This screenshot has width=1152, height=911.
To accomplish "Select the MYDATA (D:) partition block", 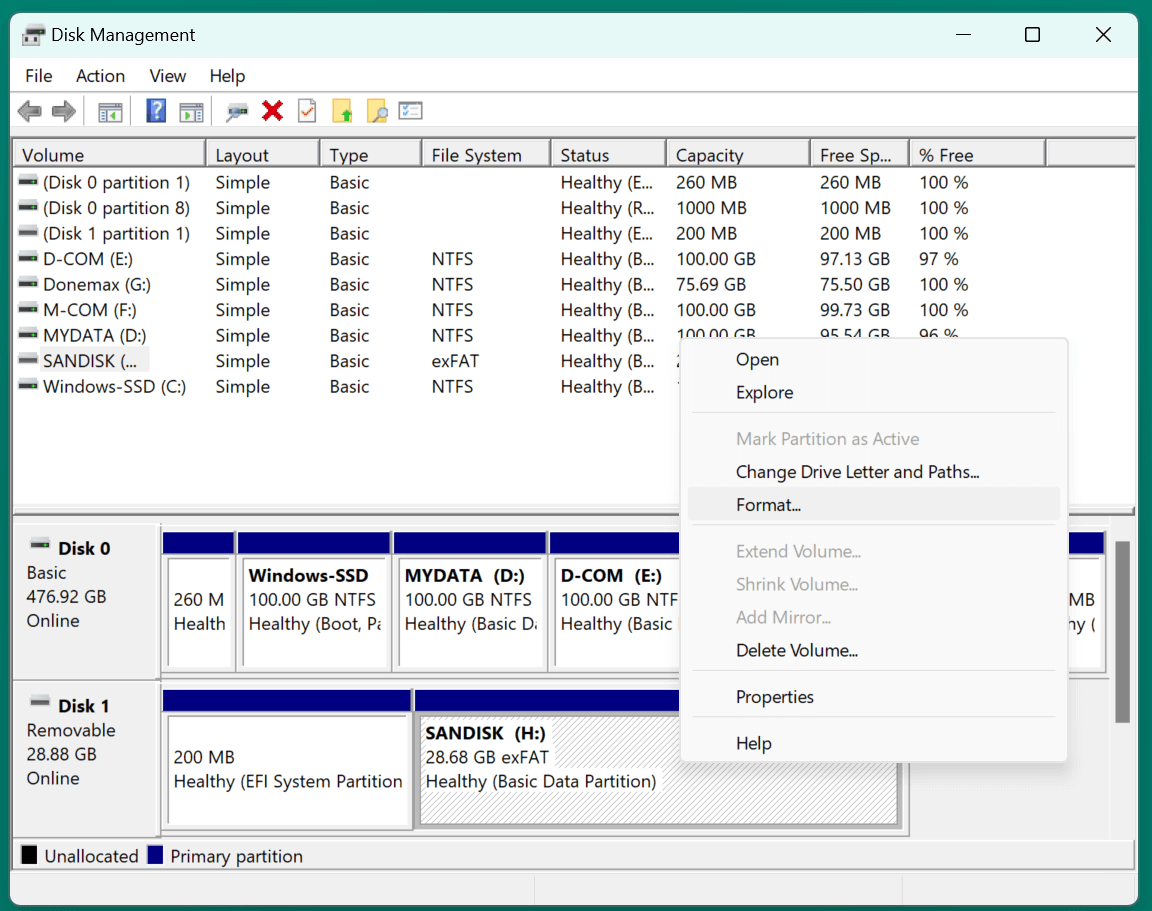I will (x=470, y=612).
